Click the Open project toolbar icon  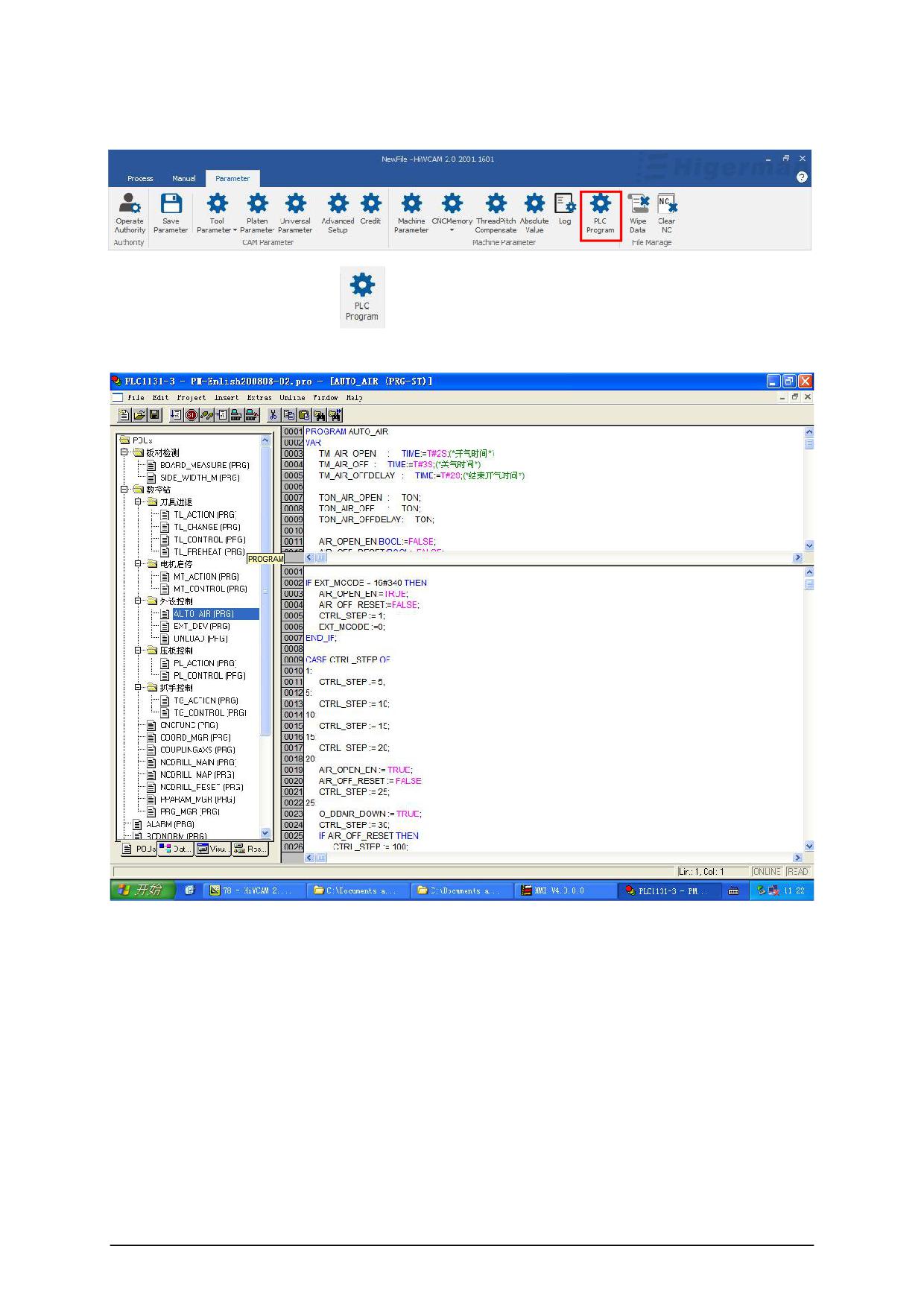pyautogui.click(x=139, y=415)
